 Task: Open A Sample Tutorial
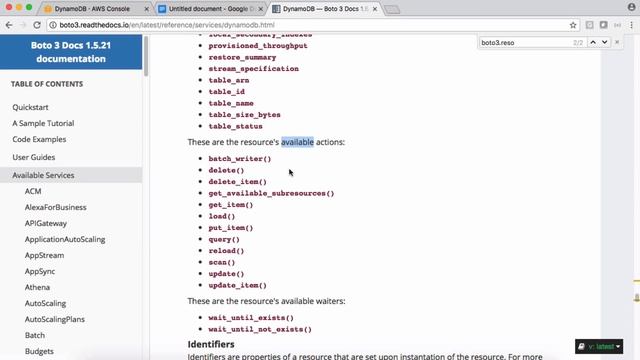click(43, 123)
